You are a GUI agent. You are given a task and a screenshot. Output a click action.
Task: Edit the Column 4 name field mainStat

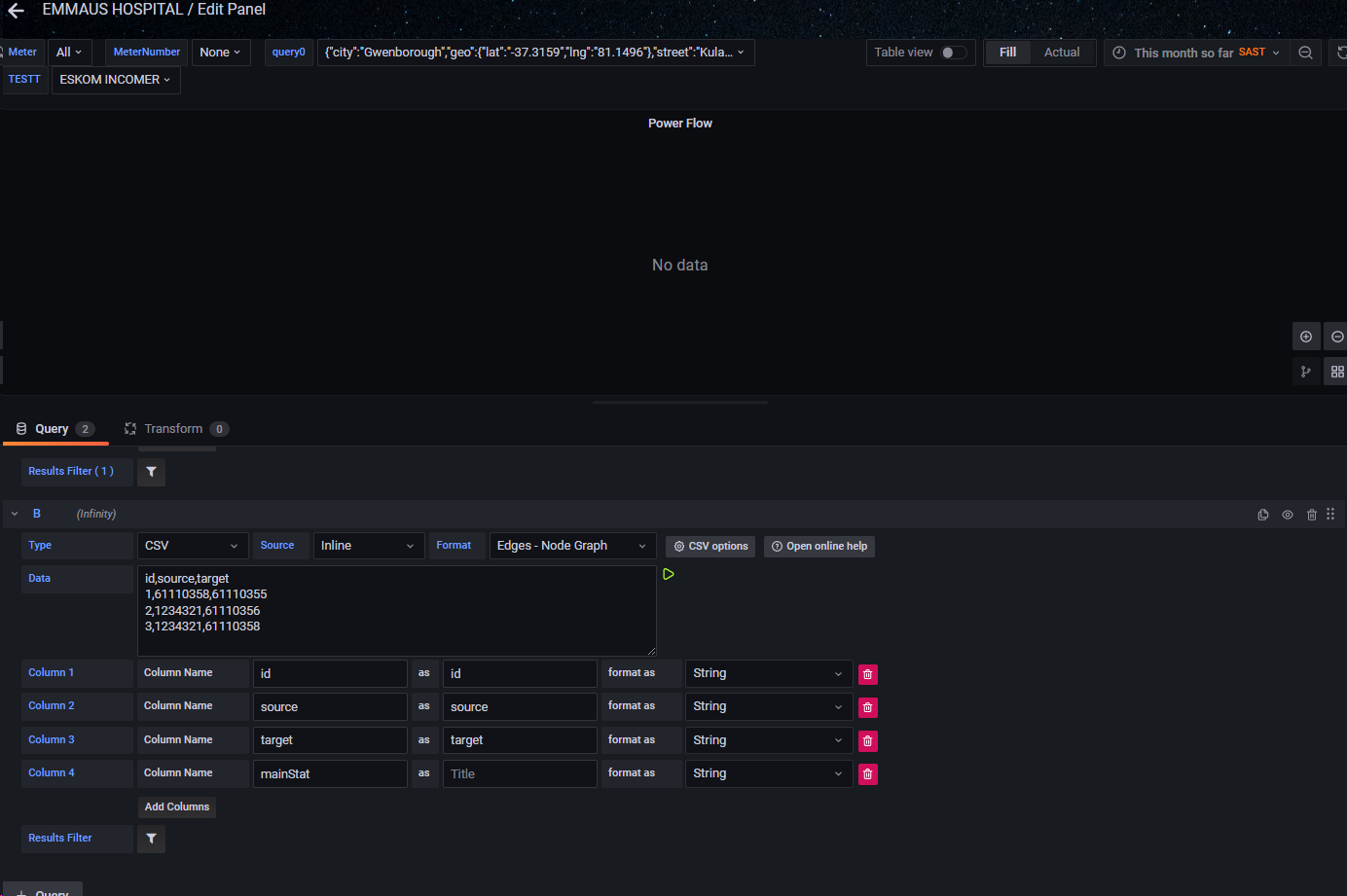point(330,774)
